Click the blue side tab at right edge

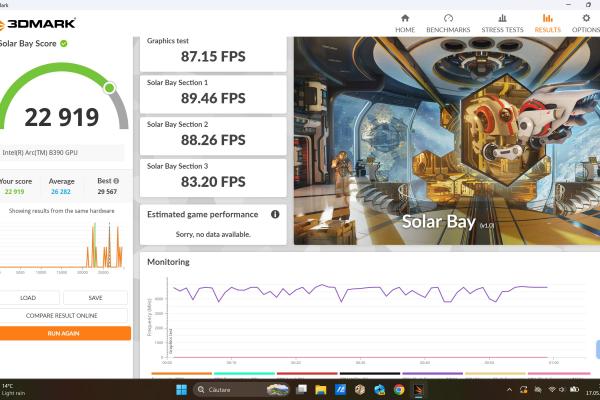[598, 349]
